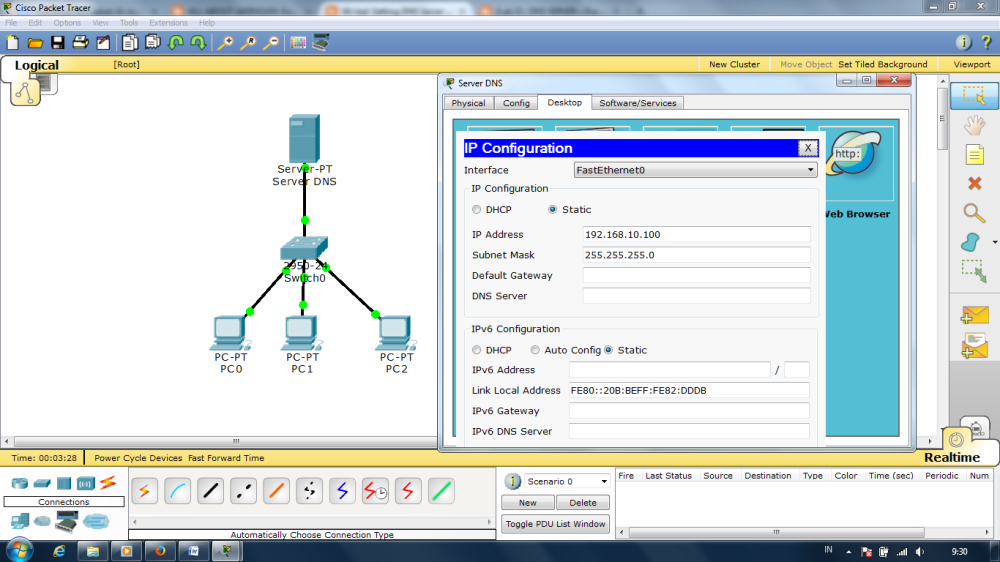This screenshot has width=1000, height=562.
Task: Select the Server DNS device on canvas
Action: pyautogui.click(x=304, y=138)
